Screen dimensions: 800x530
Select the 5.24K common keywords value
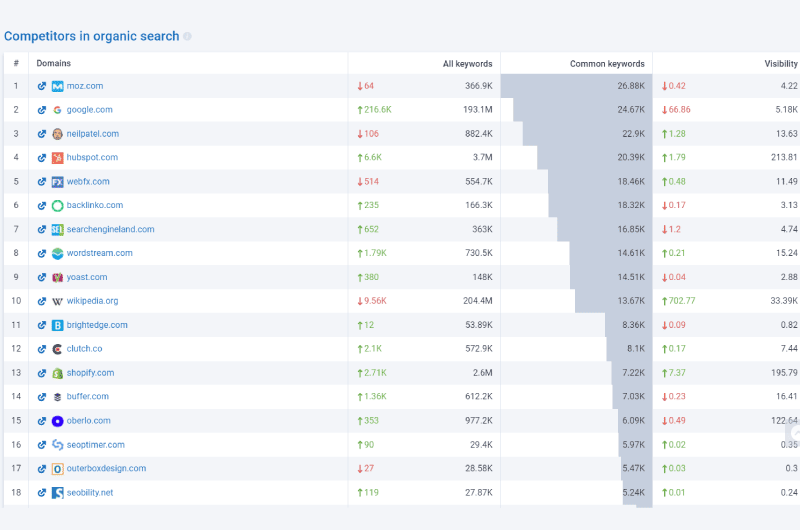(634, 492)
